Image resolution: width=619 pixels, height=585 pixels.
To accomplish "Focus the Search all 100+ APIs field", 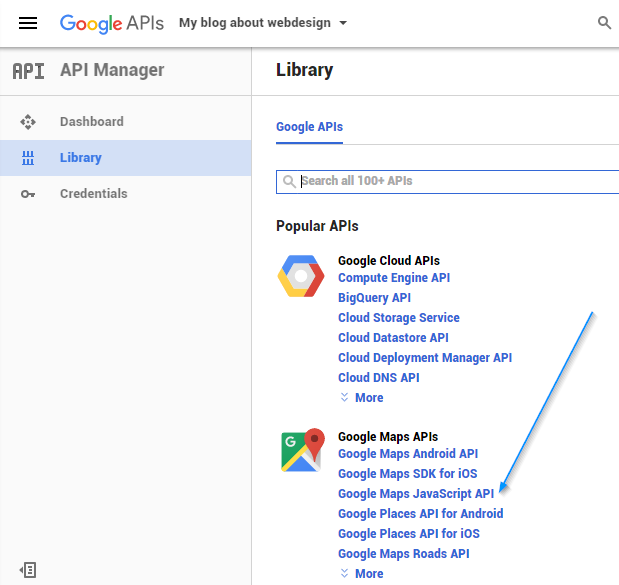I will tap(447, 182).
